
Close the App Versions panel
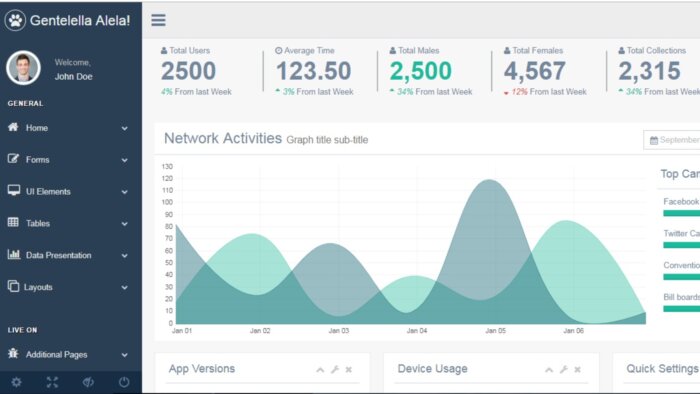[x=349, y=369]
